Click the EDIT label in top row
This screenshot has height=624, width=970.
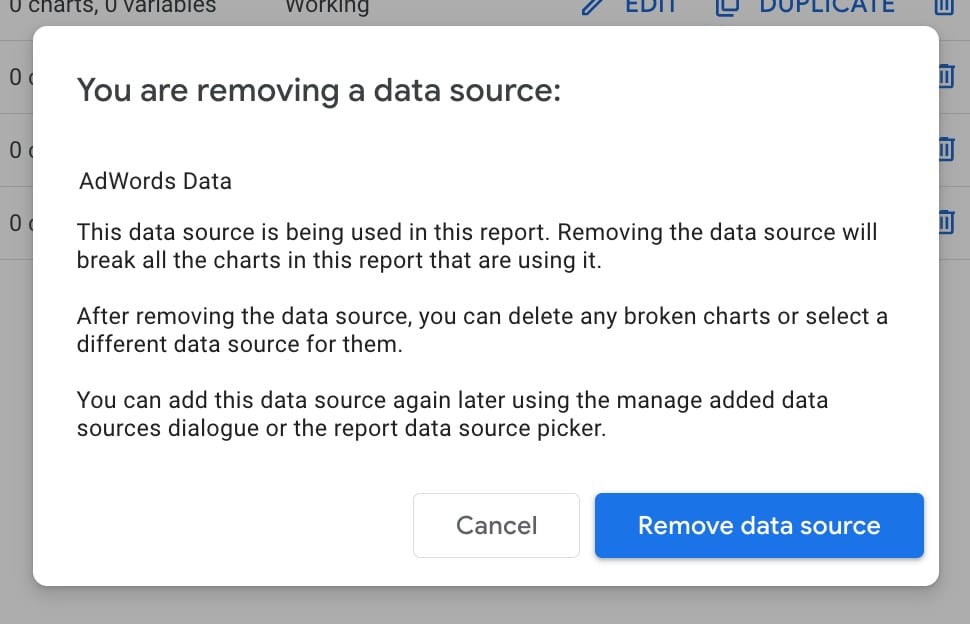[x=650, y=6]
